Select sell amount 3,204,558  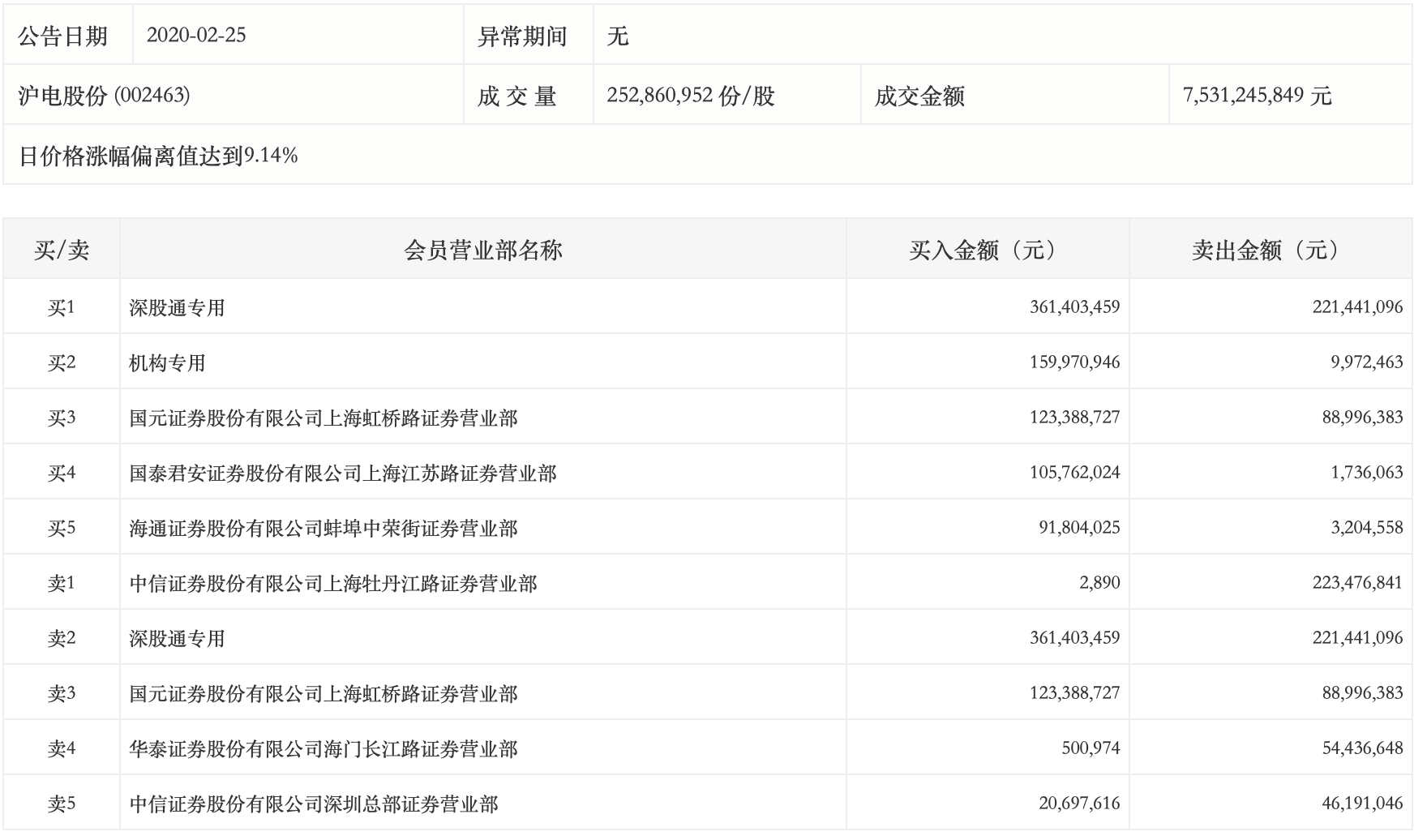[x=1367, y=527]
